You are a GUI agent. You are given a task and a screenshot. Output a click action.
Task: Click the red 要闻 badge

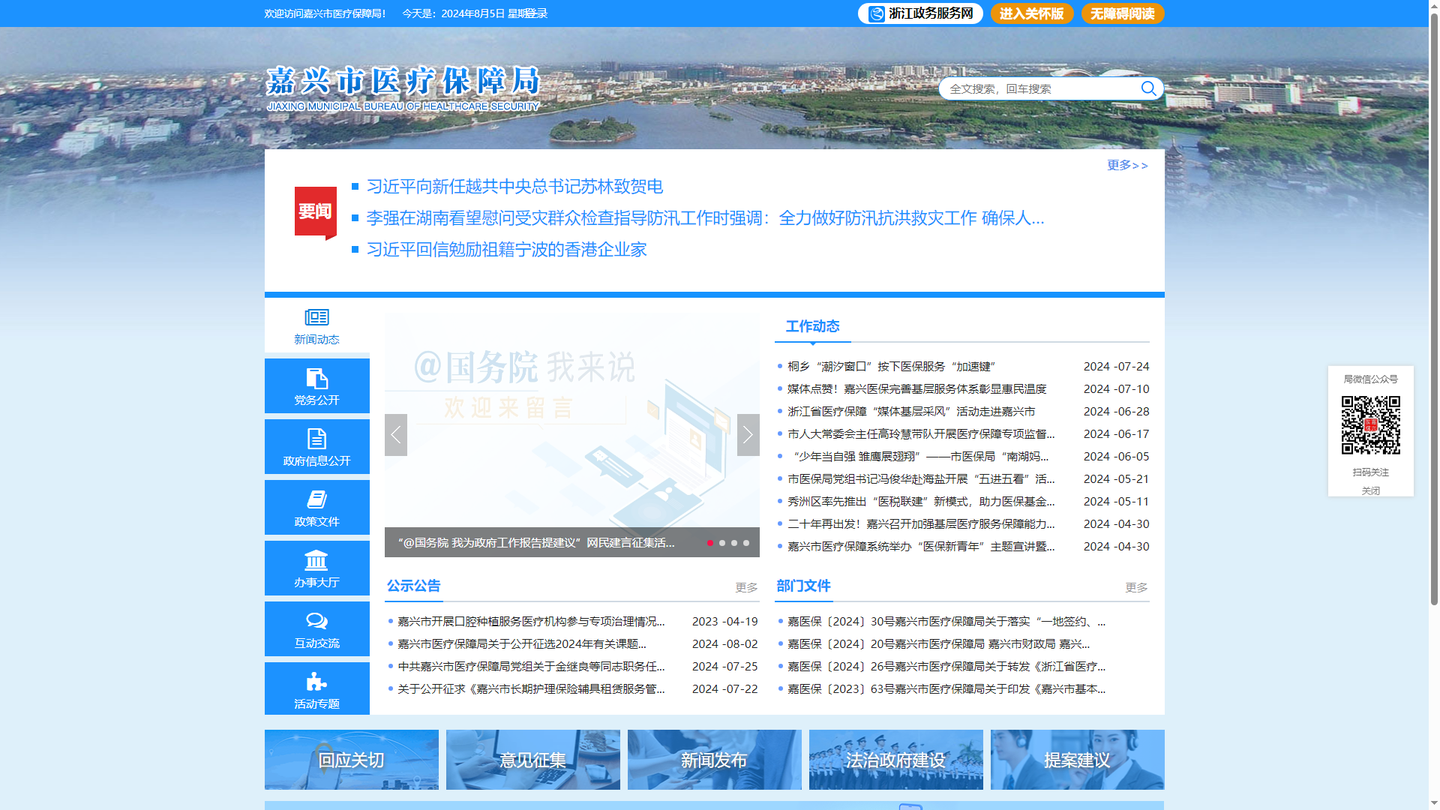point(315,212)
